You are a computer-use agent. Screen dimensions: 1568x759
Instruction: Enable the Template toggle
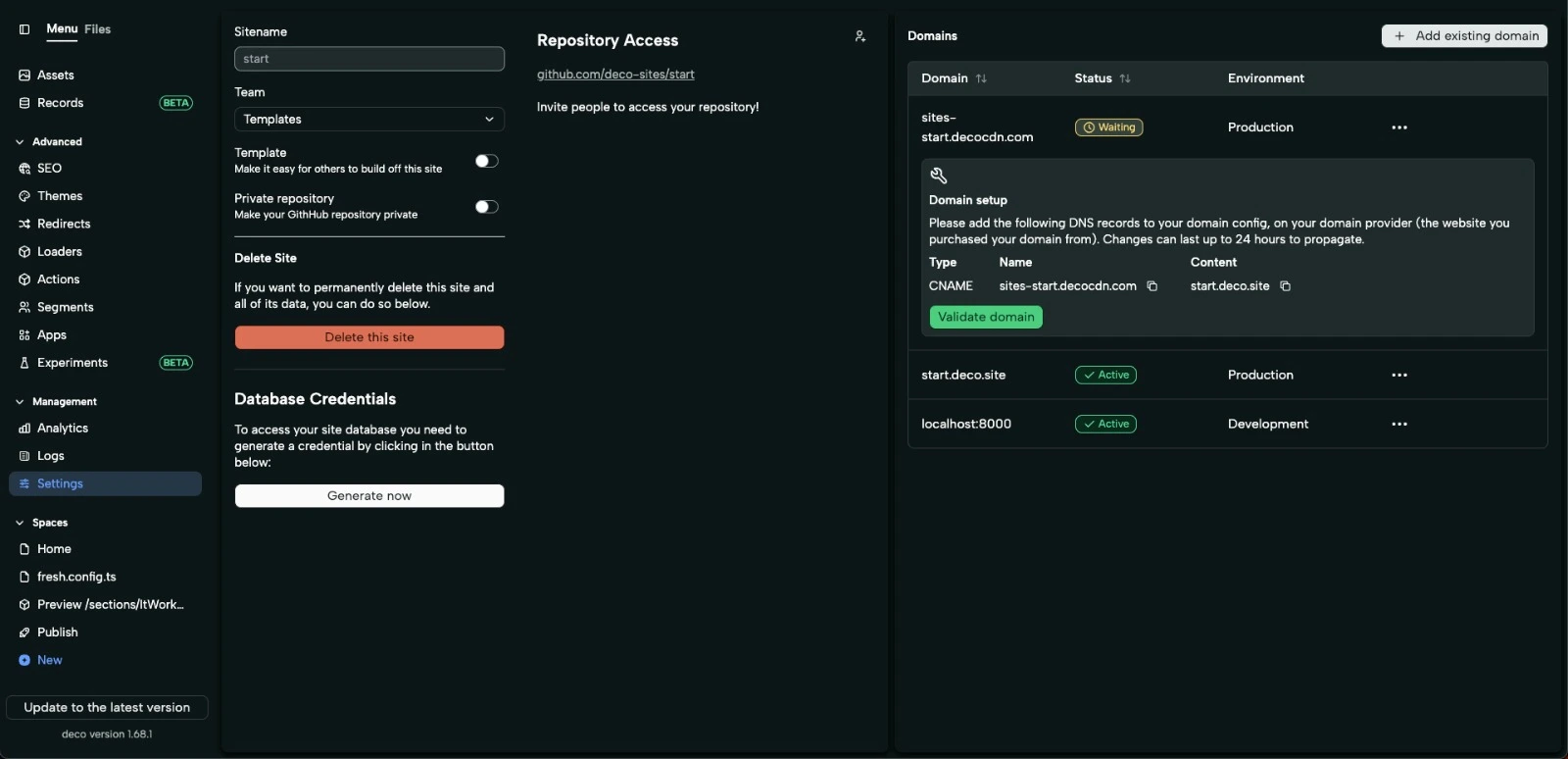(x=487, y=161)
